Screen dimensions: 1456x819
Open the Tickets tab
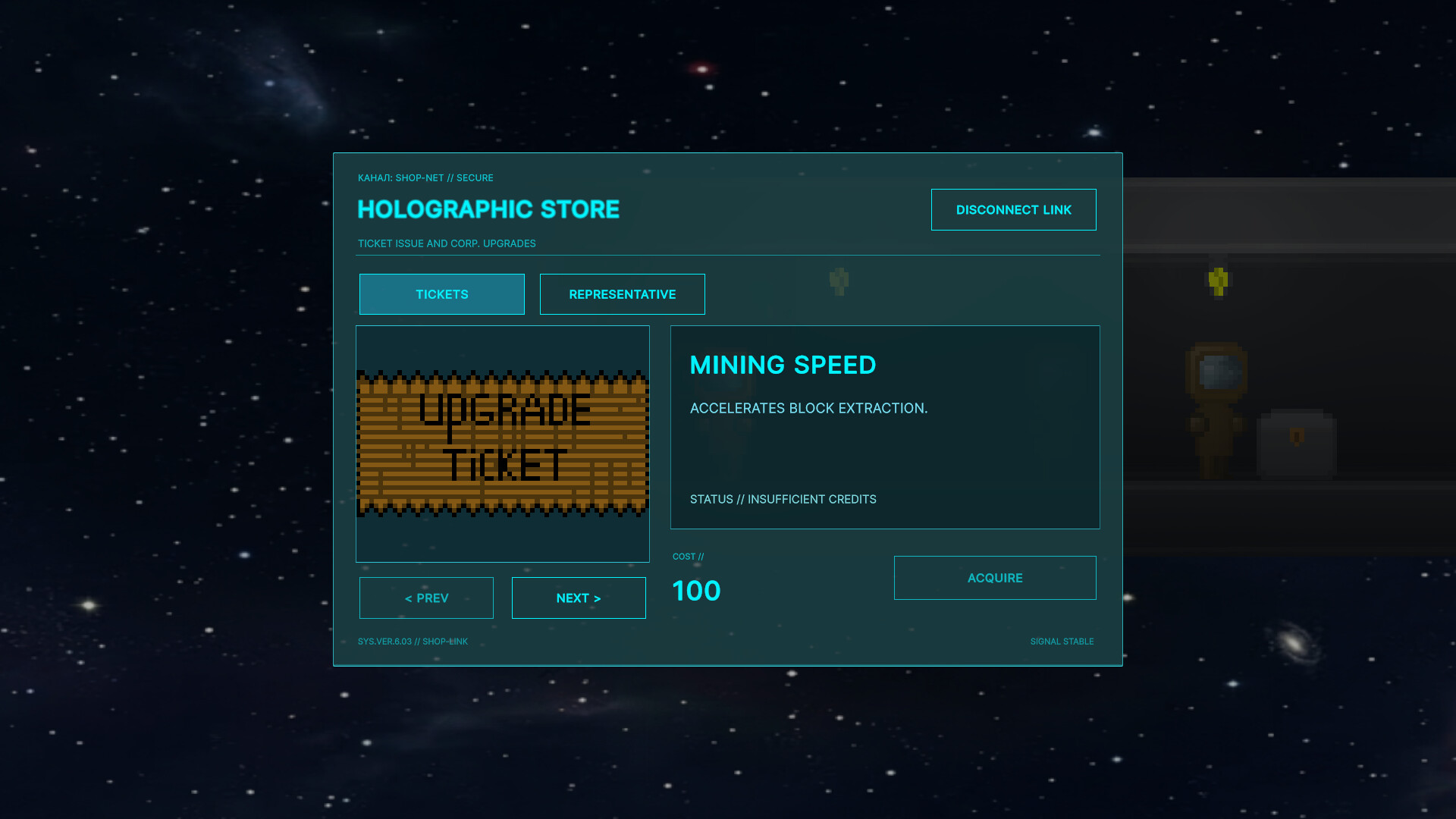pyautogui.click(x=441, y=294)
